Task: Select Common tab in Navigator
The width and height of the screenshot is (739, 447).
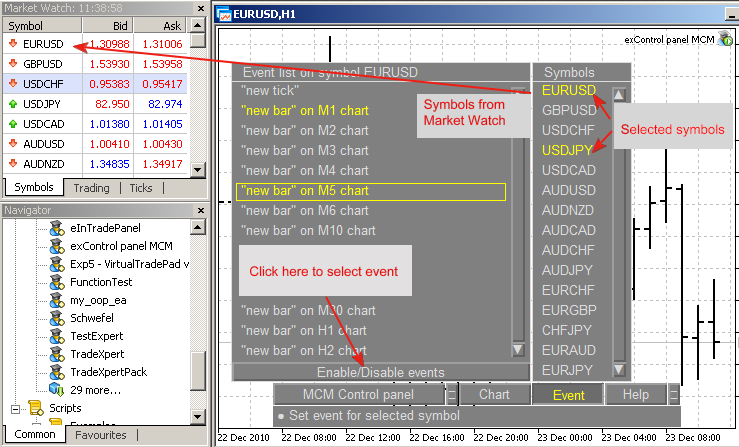Action: 35,434
